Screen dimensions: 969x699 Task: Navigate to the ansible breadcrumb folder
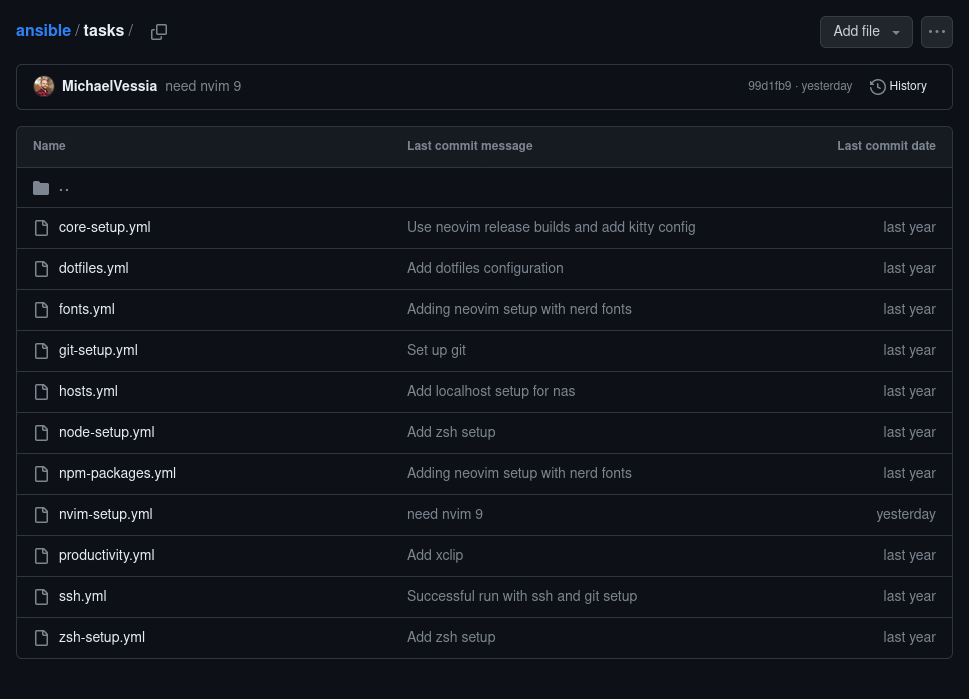(x=43, y=31)
